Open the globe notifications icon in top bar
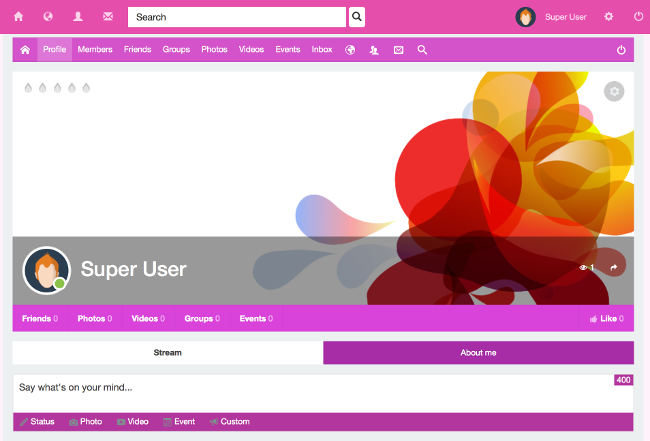650x441 pixels. coord(48,17)
